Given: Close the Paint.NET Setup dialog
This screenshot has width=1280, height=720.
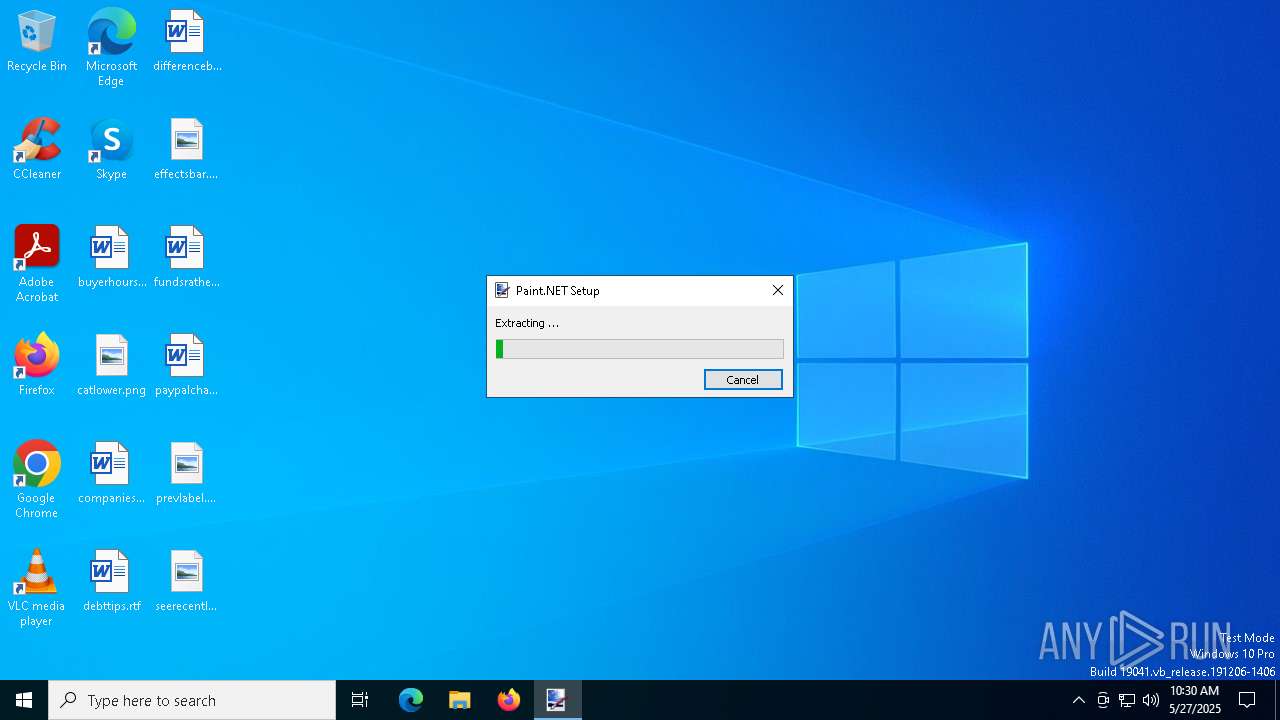Looking at the screenshot, I should pos(777,290).
